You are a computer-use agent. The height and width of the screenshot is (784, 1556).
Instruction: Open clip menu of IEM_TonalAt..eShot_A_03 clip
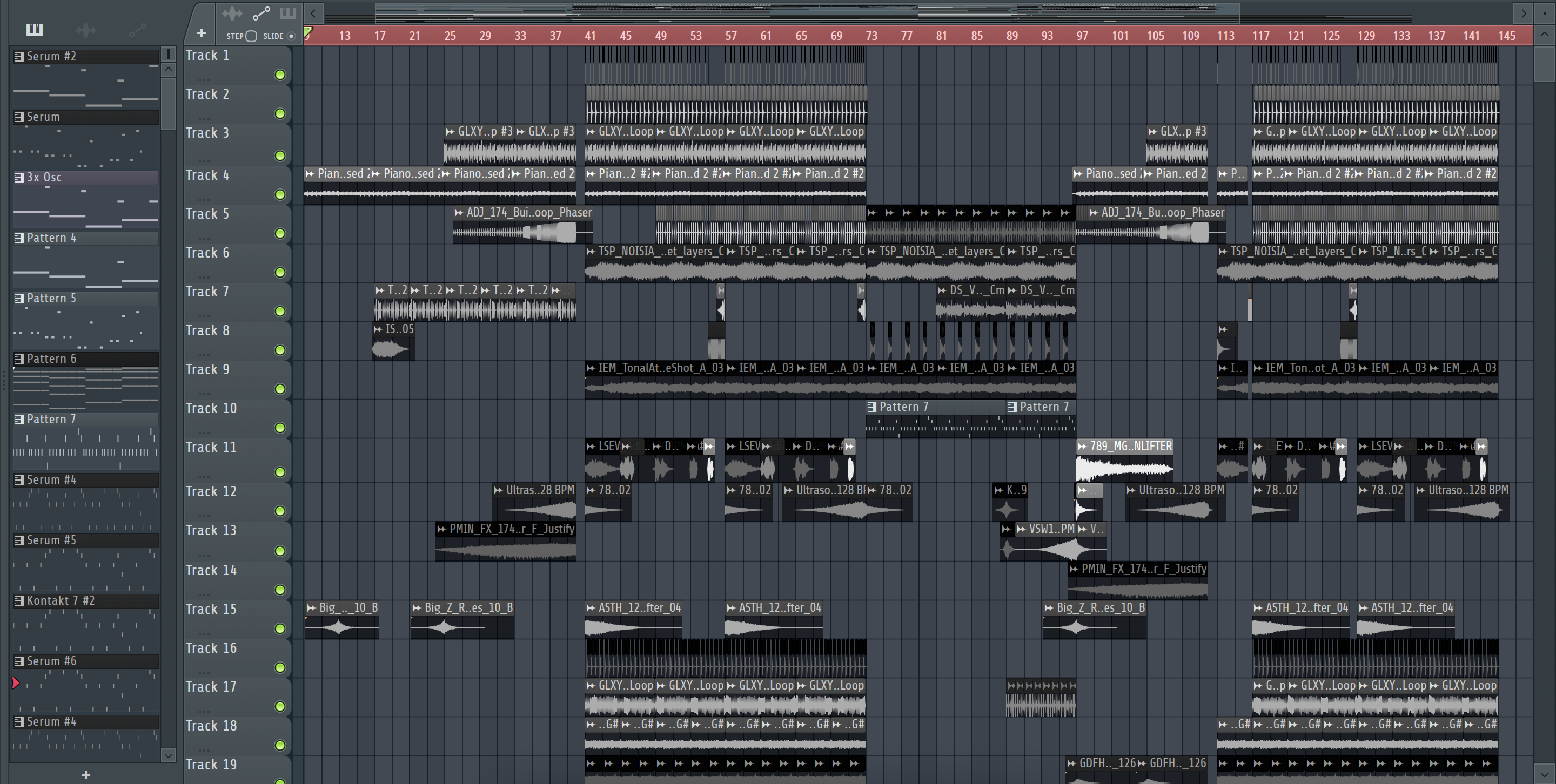click(591, 368)
